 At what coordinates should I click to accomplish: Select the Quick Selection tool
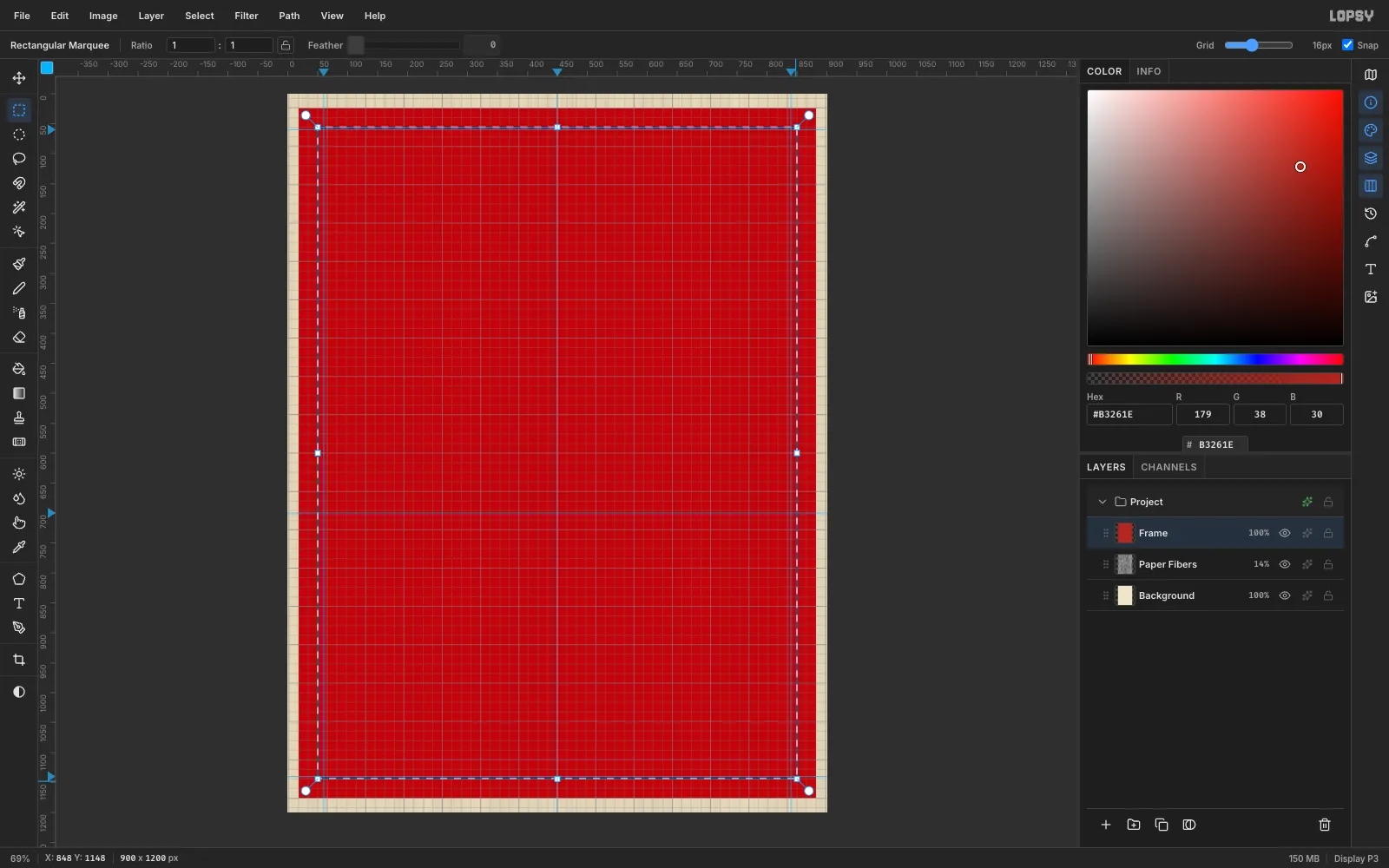pos(19,232)
